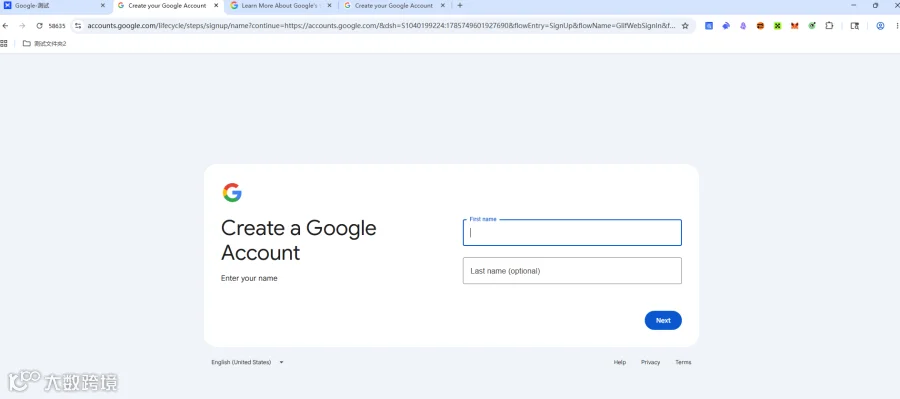Open the Chrome profile avatar

click(880, 26)
